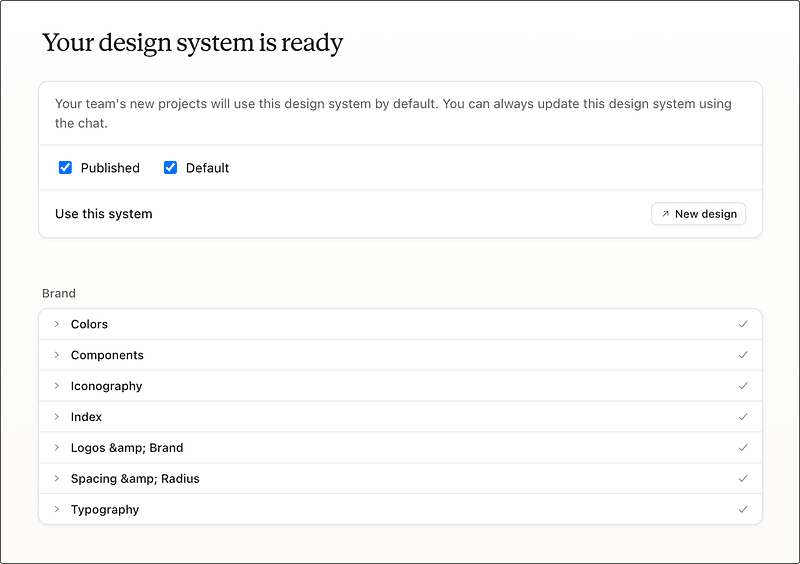Select the Index label
800x564 pixels.
86,417
